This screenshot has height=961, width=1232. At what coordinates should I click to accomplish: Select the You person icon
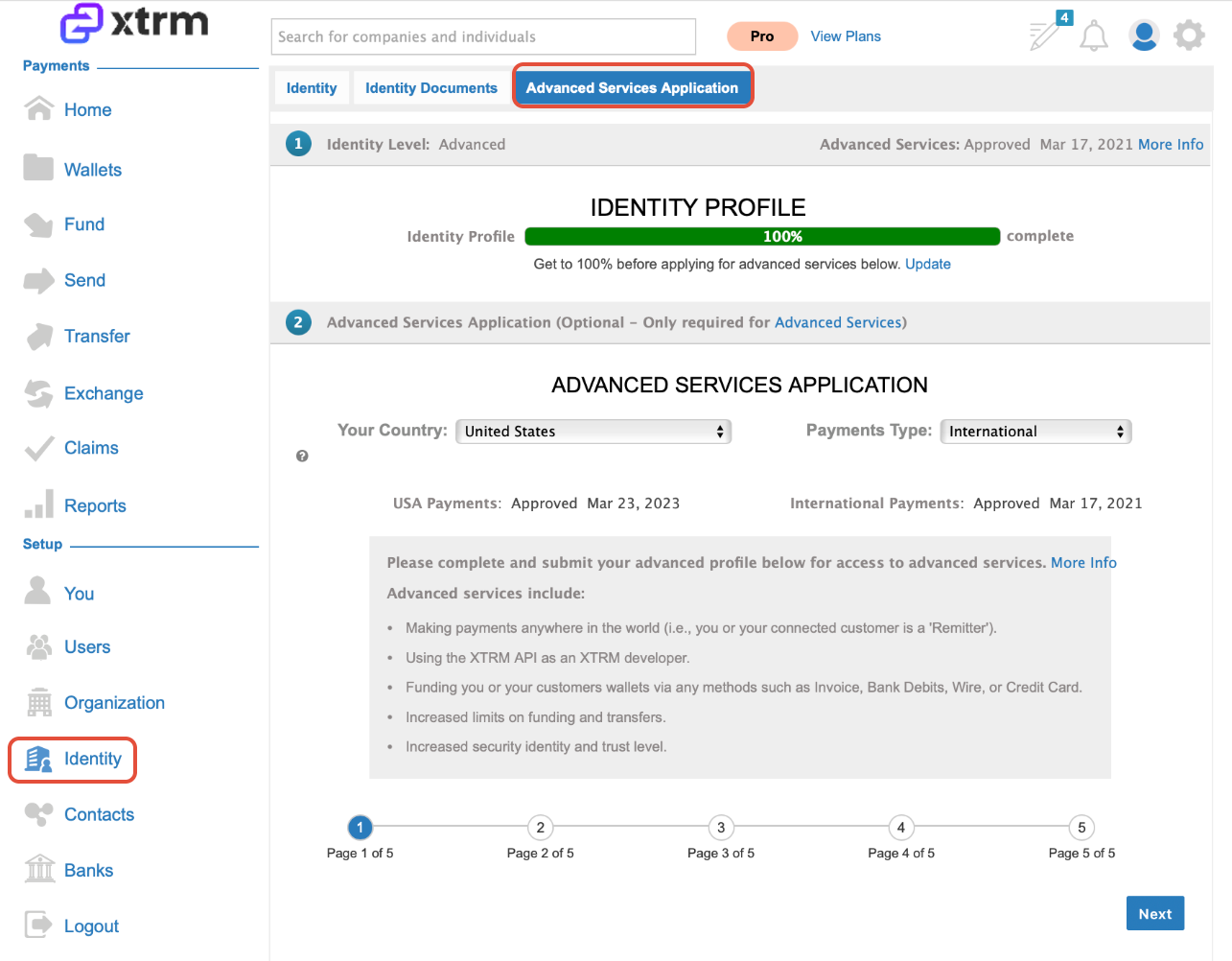(x=37, y=591)
